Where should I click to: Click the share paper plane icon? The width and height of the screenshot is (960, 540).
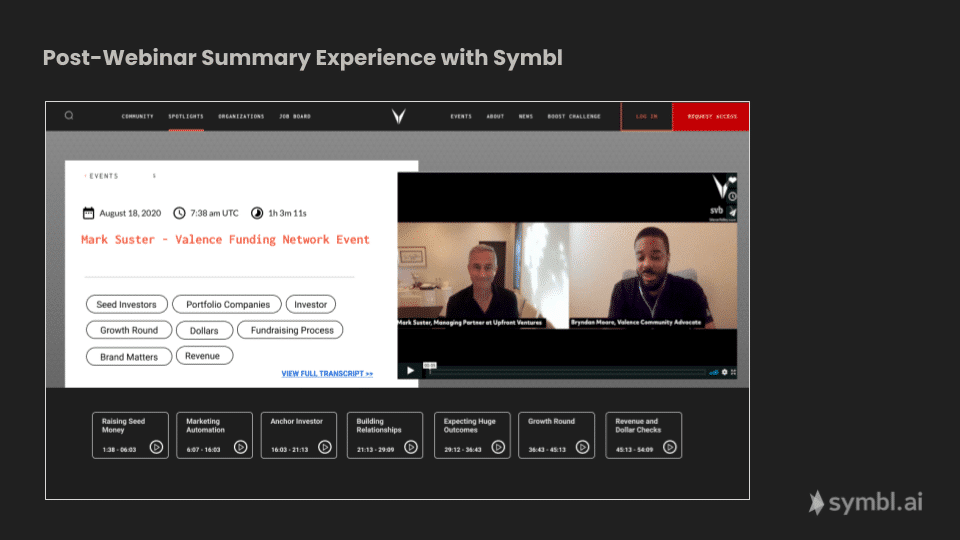pyautogui.click(x=731, y=212)
